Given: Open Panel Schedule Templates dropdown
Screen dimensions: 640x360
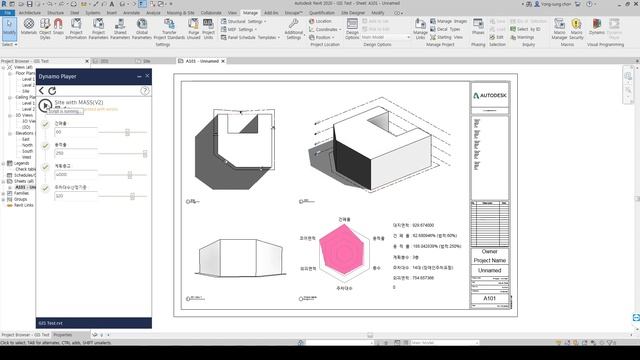Looking at the screenshot, I should click(x=250, y=37).
